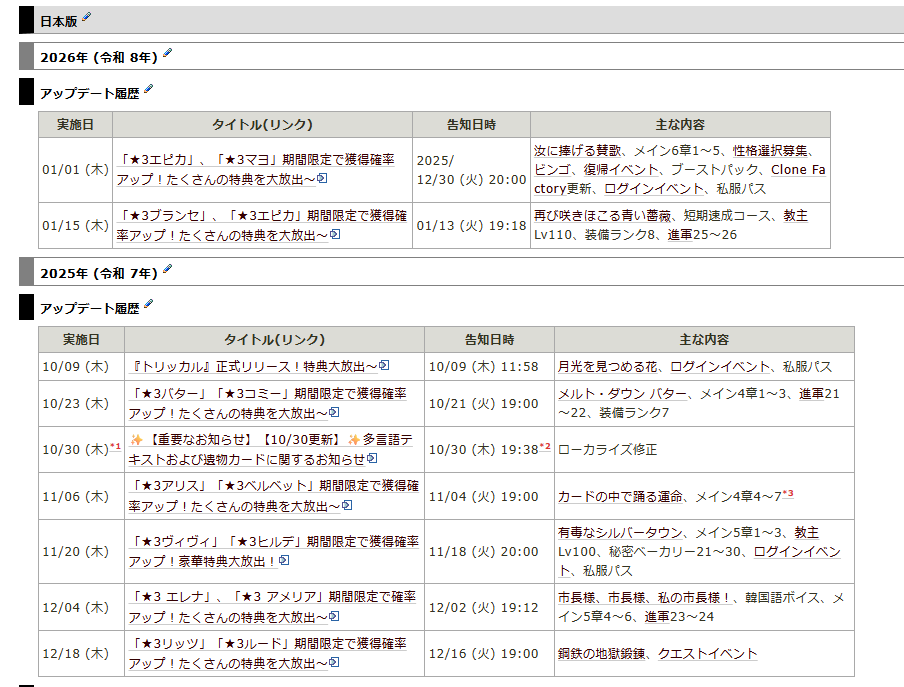This screenshot has width=904, height=687.
Task: Click the edit pencil next to 日本版 heading
Action: [x=86, y=18]
